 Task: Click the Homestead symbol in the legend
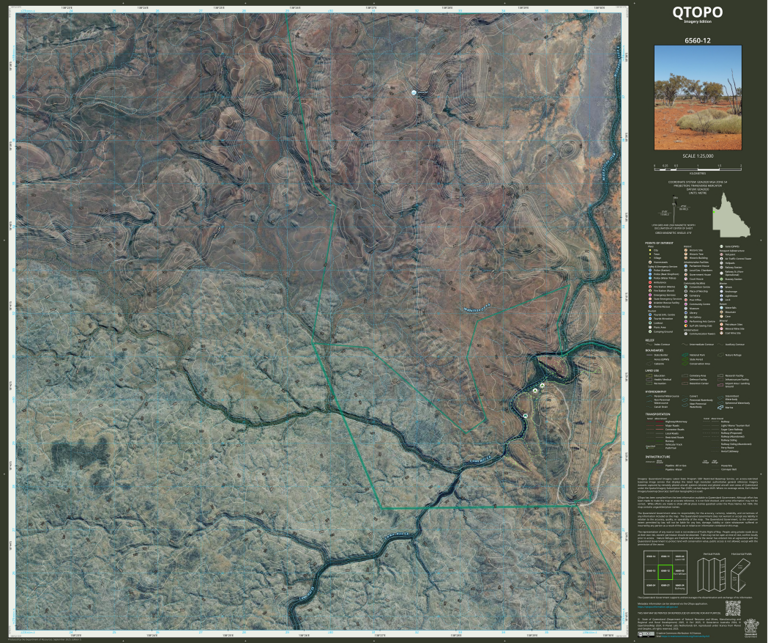(x=650, y=262)
